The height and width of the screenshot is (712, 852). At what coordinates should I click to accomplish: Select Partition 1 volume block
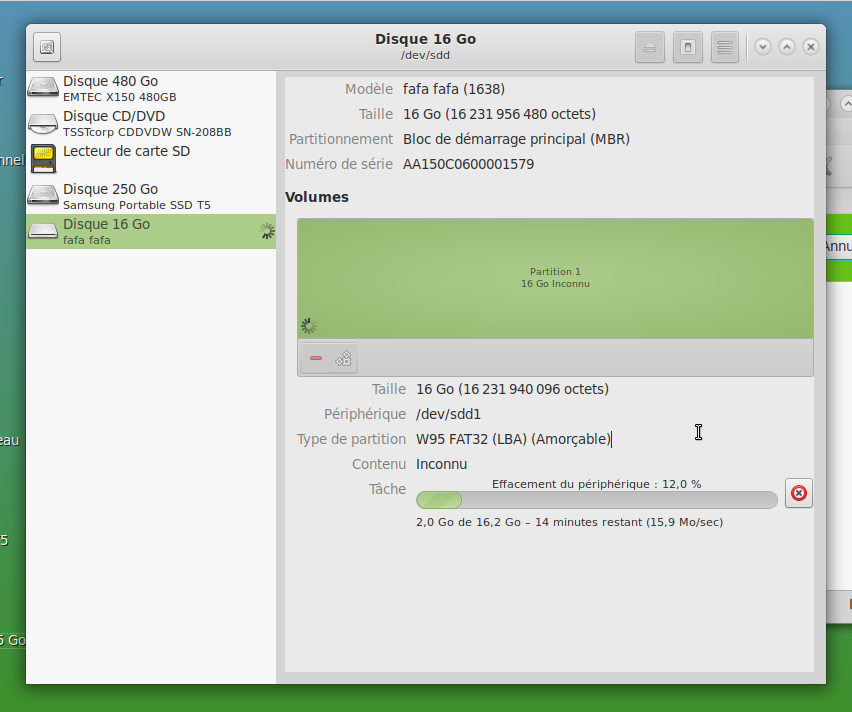[x=555, y=278]
